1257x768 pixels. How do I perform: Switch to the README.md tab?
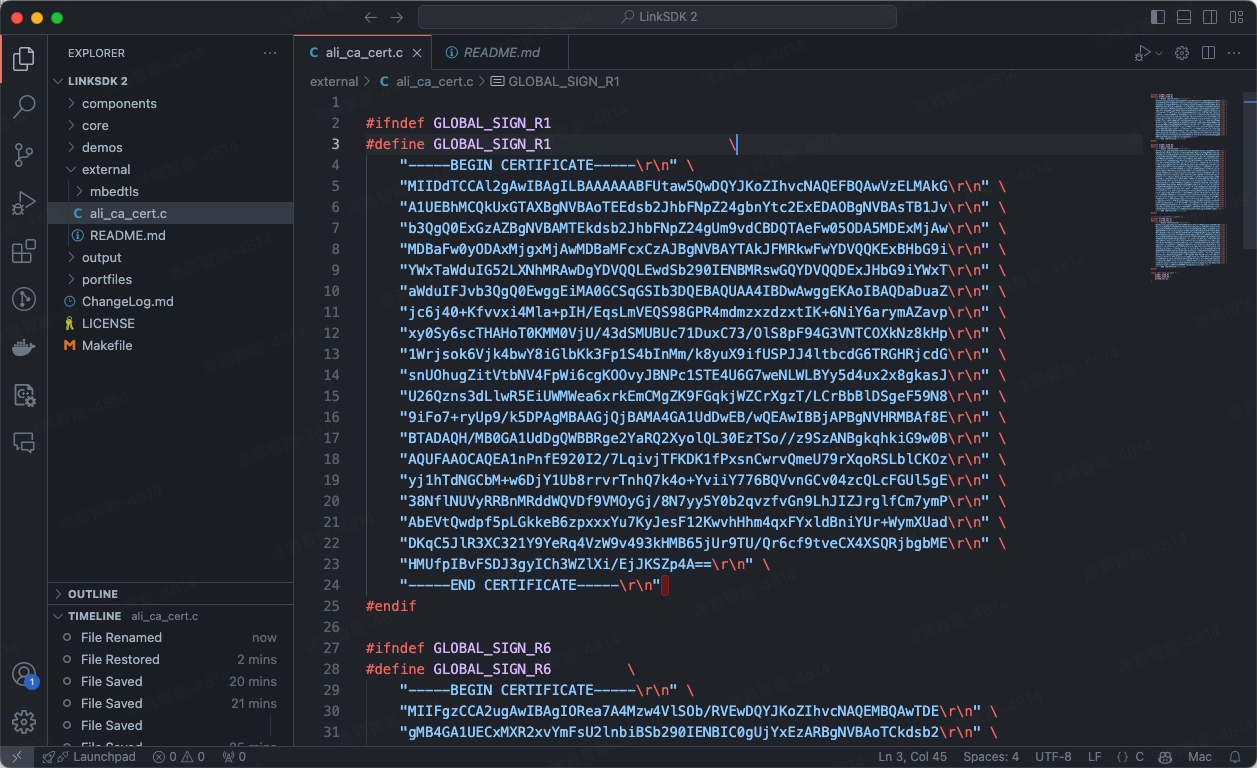tap(500, 53)
